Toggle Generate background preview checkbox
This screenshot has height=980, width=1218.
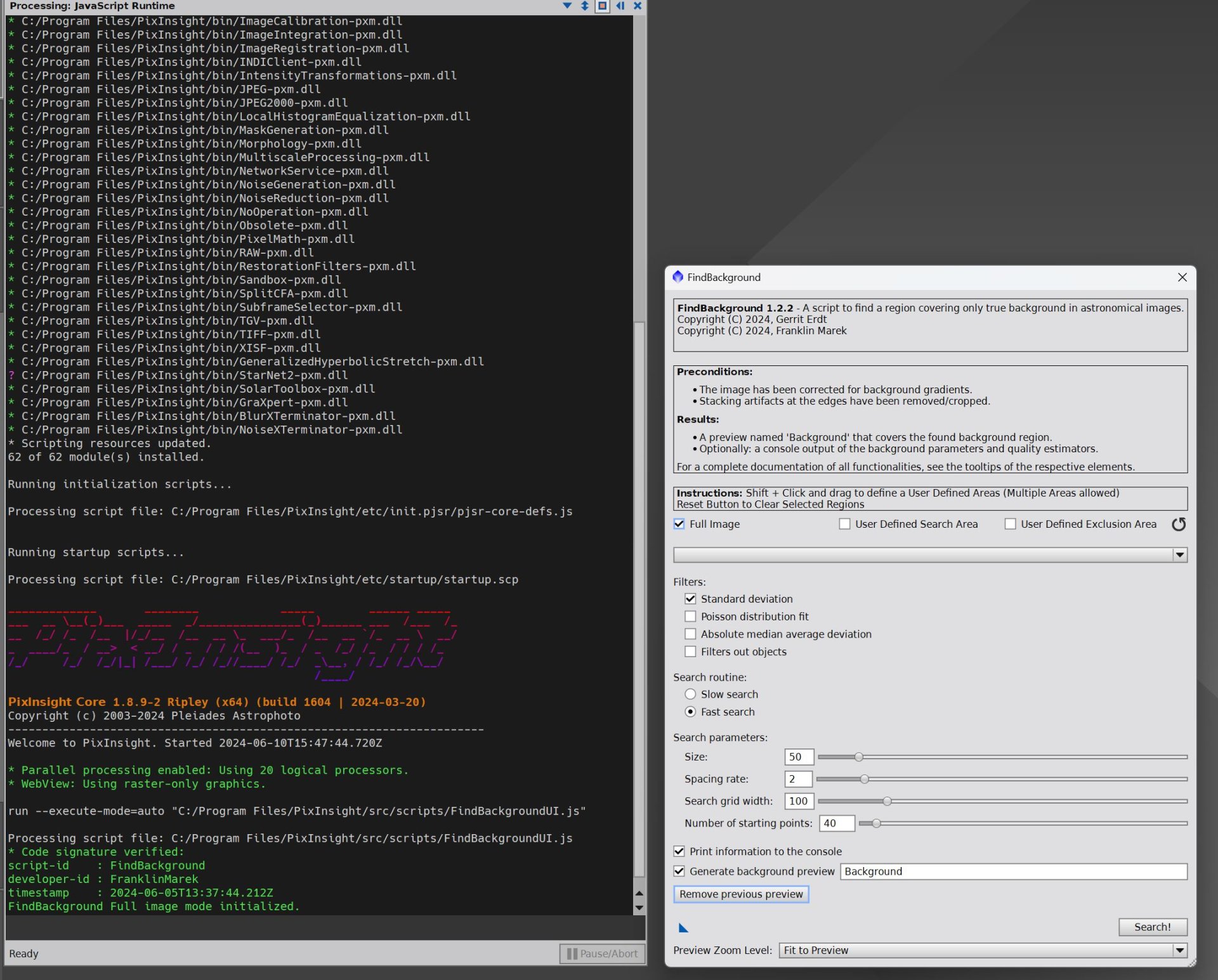679,872
